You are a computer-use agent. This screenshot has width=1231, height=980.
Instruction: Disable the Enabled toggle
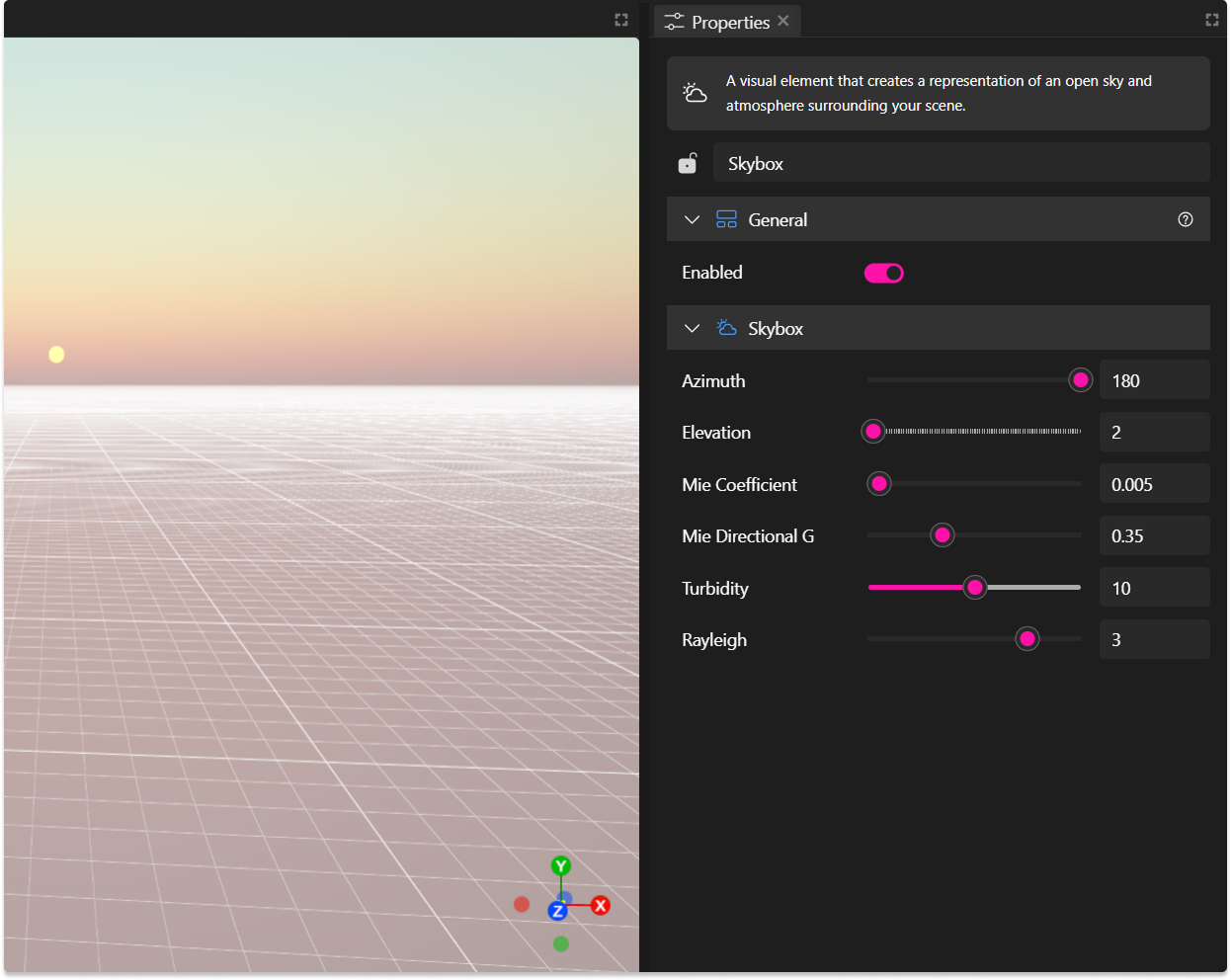click(884, 273)
